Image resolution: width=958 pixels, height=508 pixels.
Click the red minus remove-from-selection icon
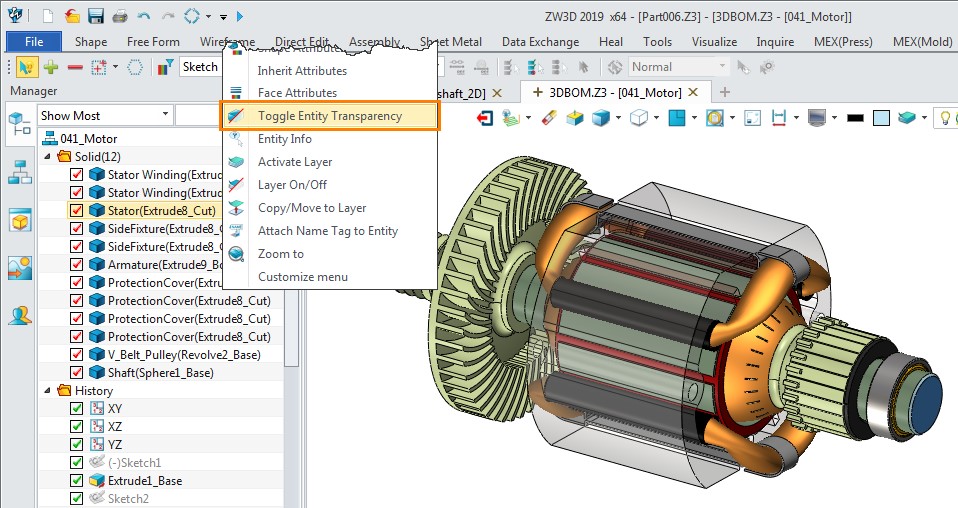[x=75, y=67]
